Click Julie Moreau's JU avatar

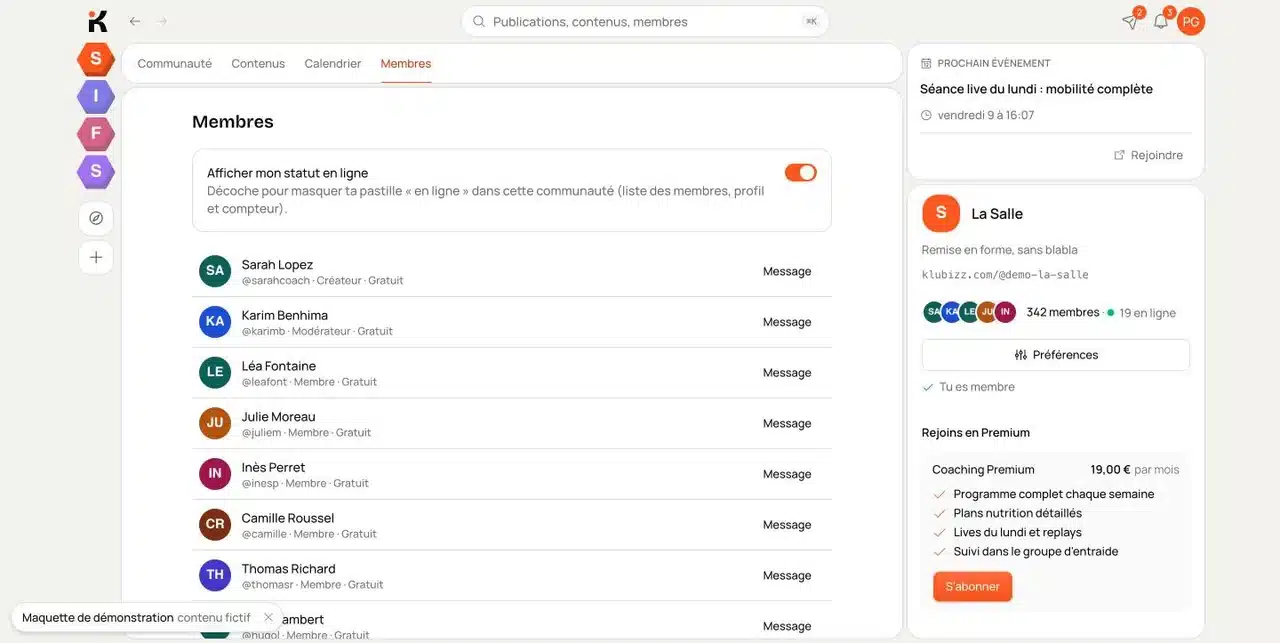(215, 423)
